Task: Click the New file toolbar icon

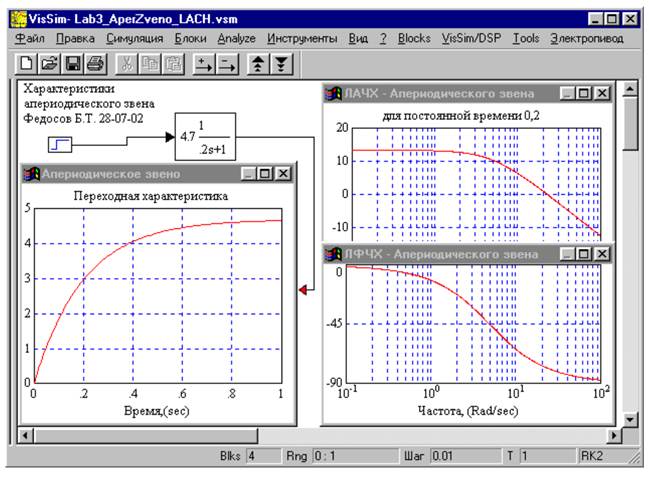Action: [x=27, y=64]
